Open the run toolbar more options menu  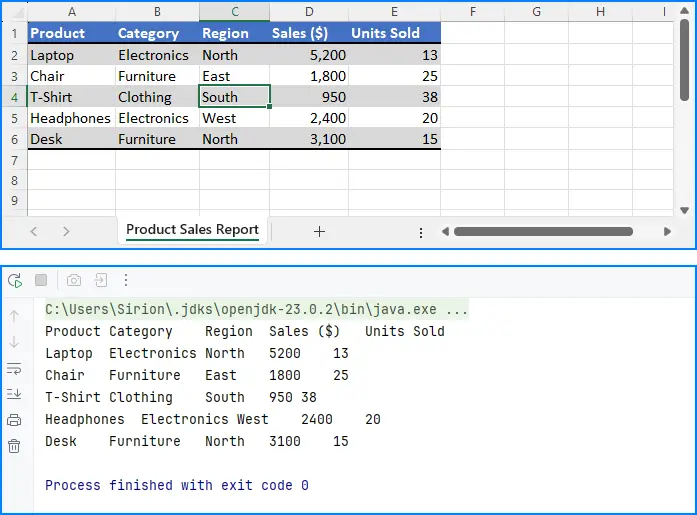tap(126, 281)
